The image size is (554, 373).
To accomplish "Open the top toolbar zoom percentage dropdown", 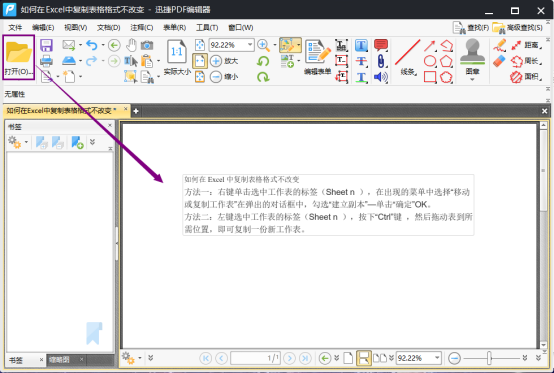I will [x=250, y=45].
